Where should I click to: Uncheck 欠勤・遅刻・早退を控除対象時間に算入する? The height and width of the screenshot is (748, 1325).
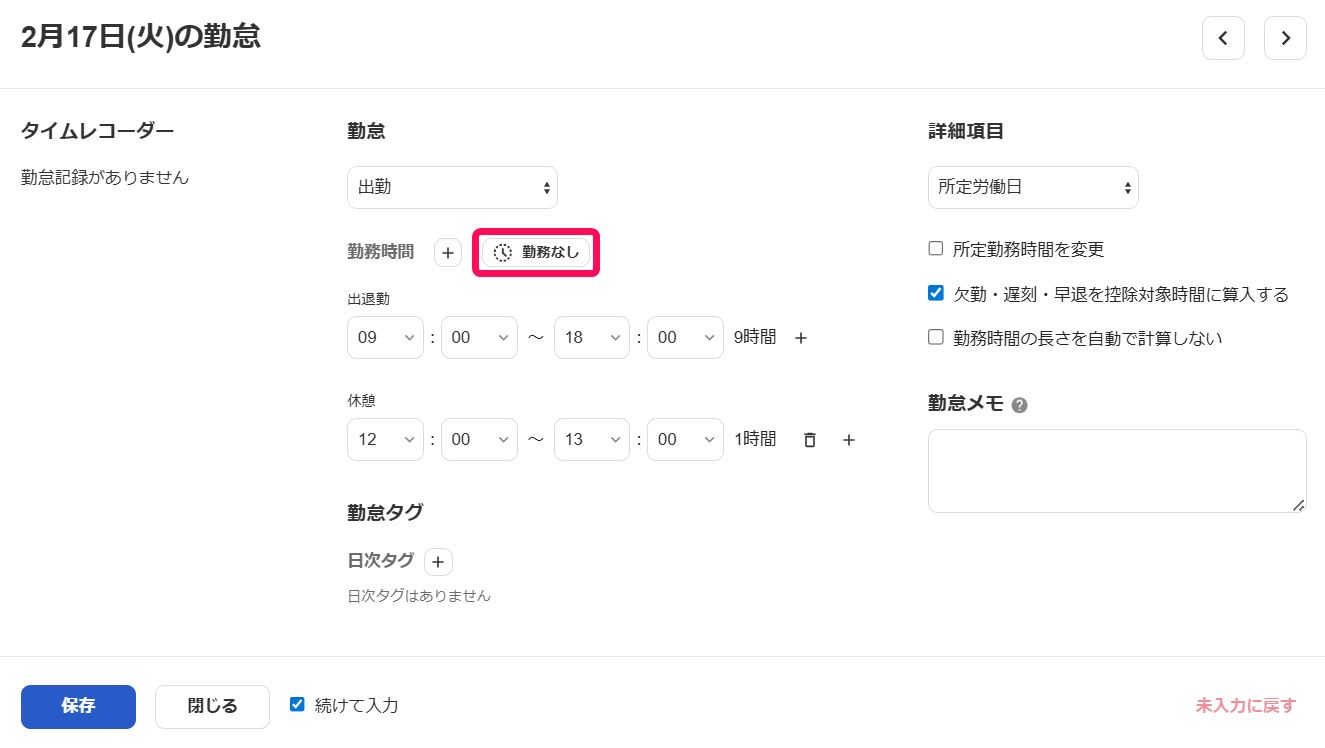pyautogui.click(x=936, y=294)
